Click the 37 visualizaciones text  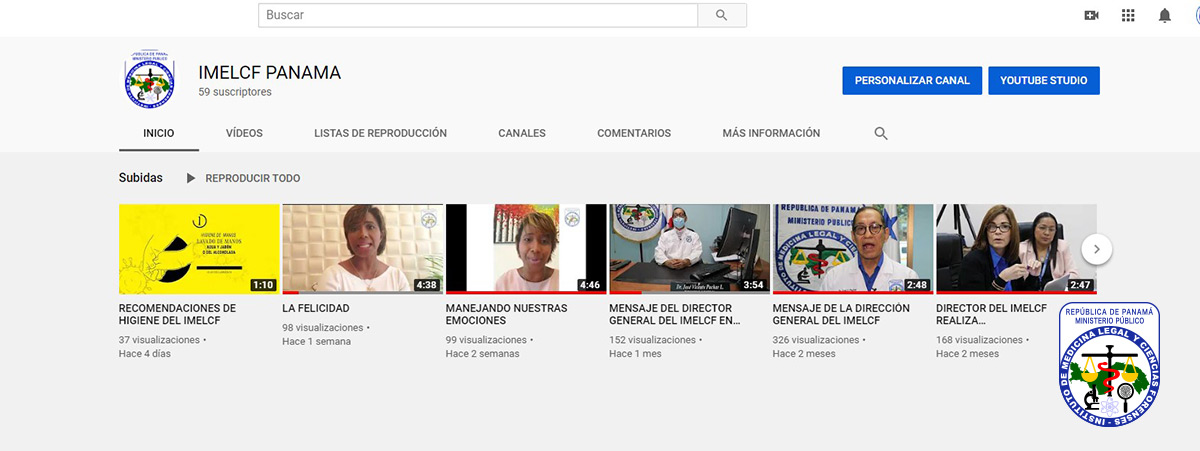click(x=159, y=340)
